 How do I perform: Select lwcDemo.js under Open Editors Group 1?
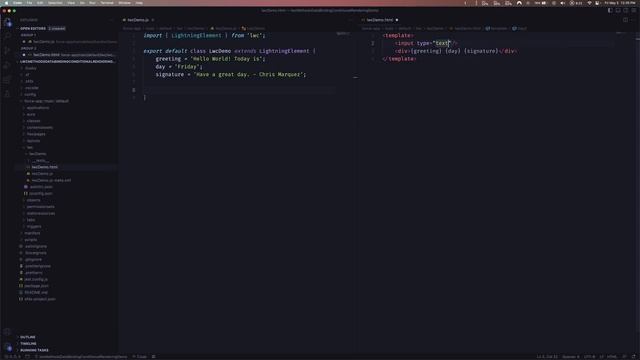pos(44,42)
